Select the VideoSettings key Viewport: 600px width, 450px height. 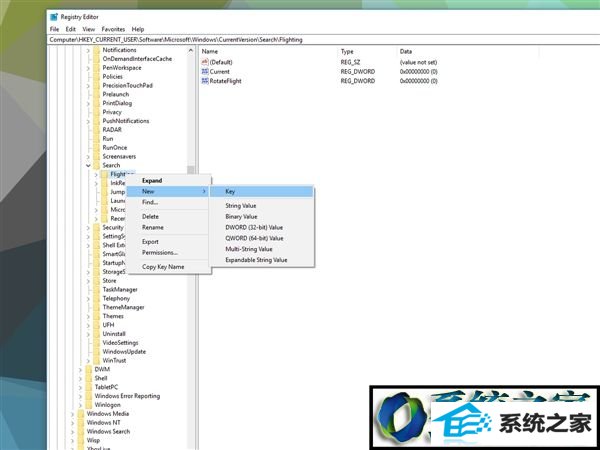[120, 343]
